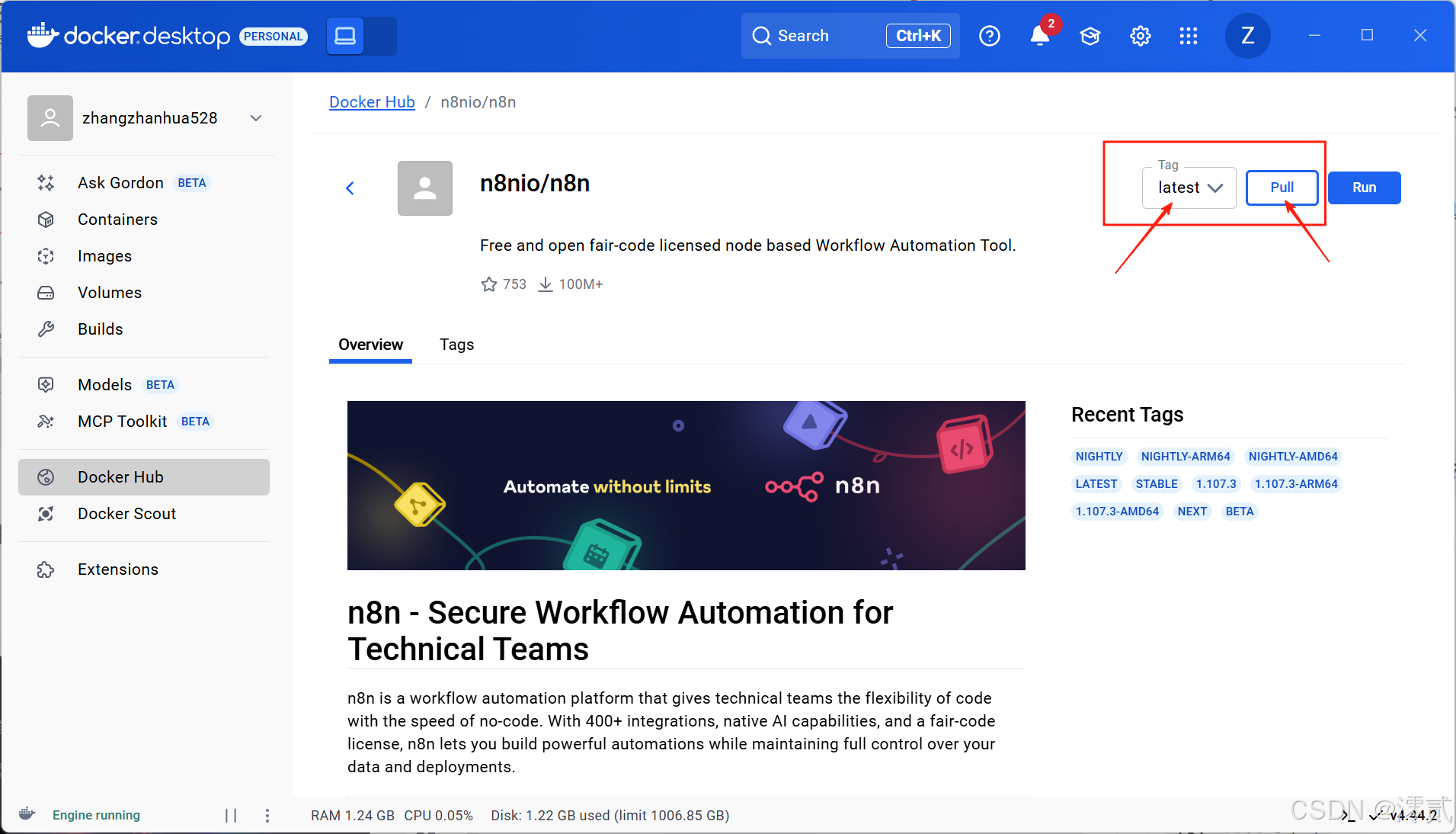Open the Learning center graduation cap icon
Screen dimensions: 1456x834
pyautogui.click(x=1090, y=36)
